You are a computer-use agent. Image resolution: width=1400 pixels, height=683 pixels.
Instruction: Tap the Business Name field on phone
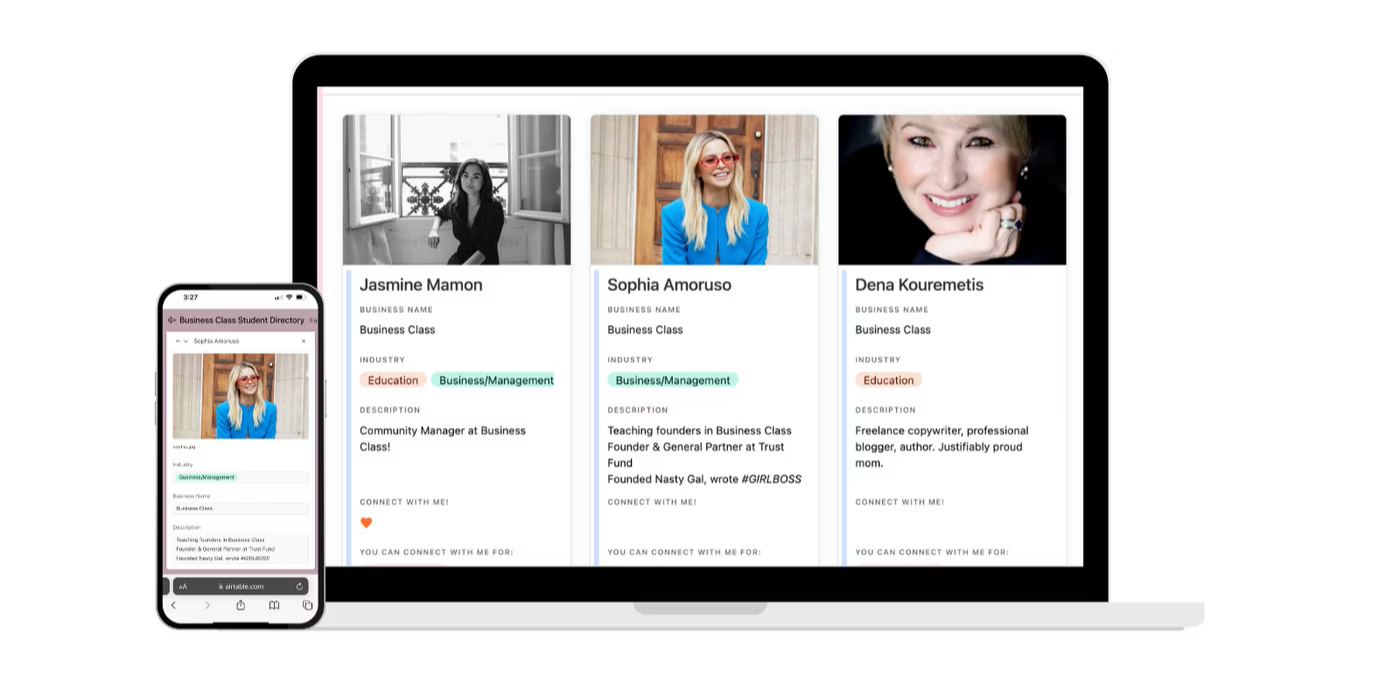click(240, 508)
